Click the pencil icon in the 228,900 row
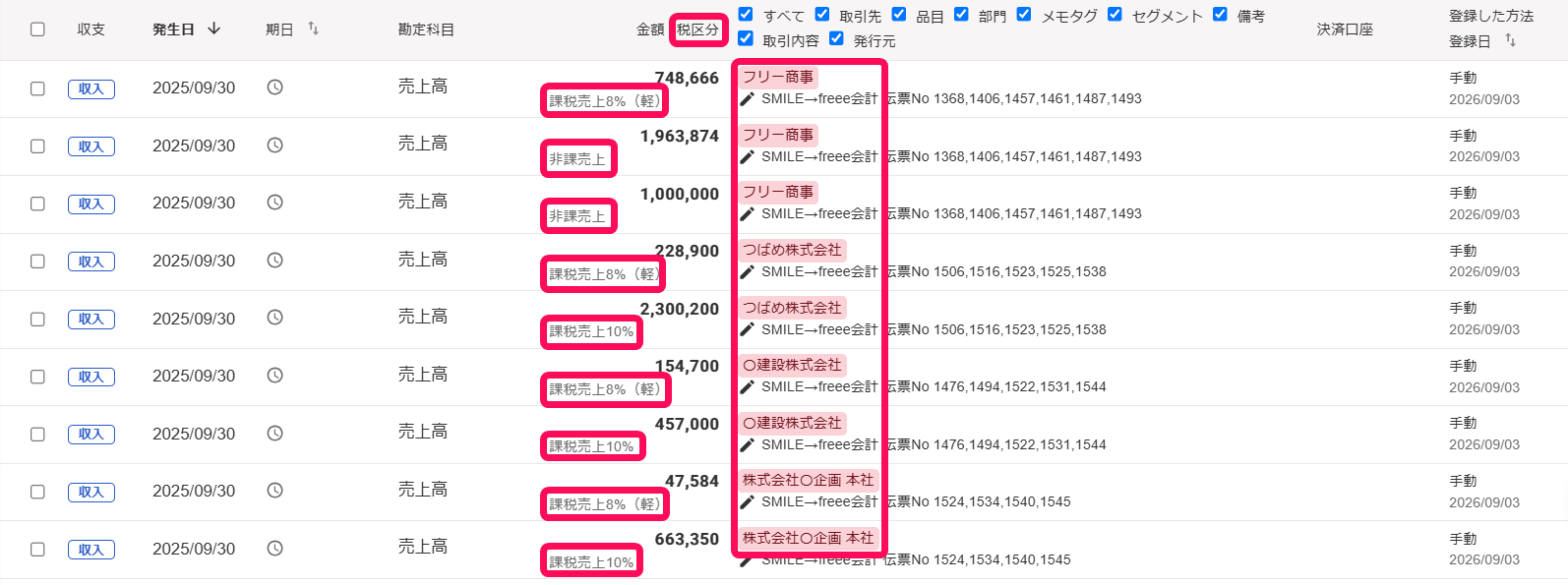 [x=748, y=272]
